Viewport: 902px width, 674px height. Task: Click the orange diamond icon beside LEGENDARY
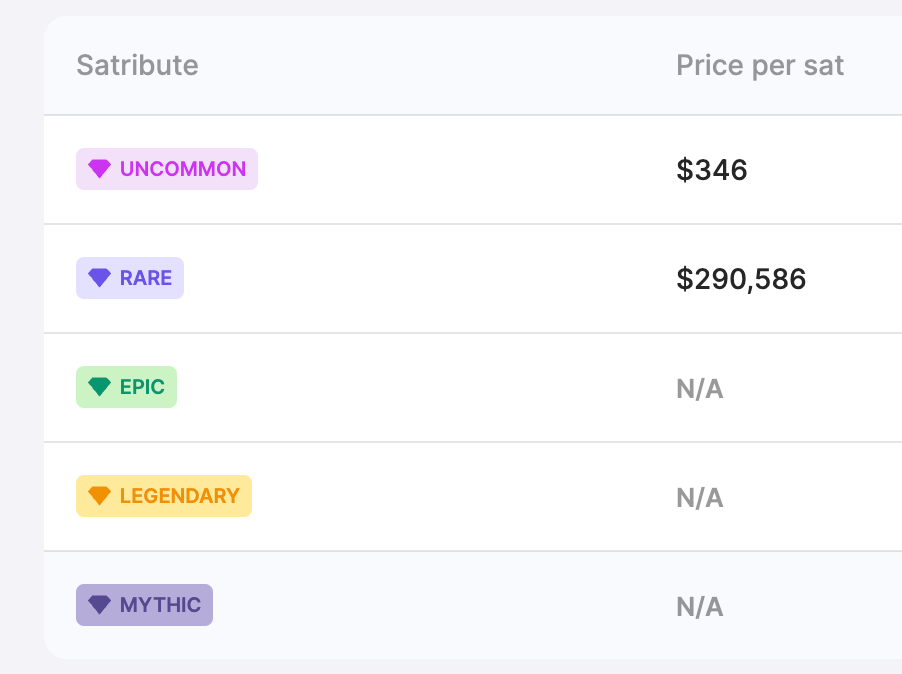[99, 496]
